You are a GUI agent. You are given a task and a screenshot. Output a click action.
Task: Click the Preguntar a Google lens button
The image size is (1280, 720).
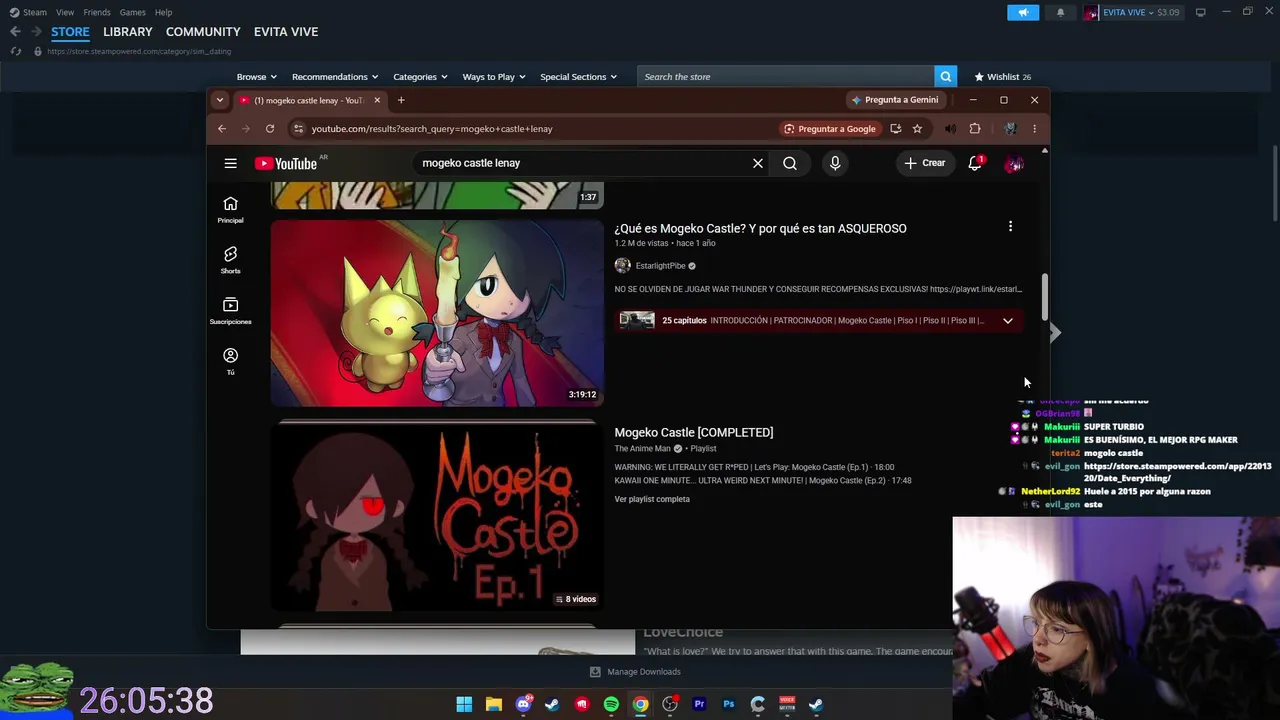[x=830, y=129]
